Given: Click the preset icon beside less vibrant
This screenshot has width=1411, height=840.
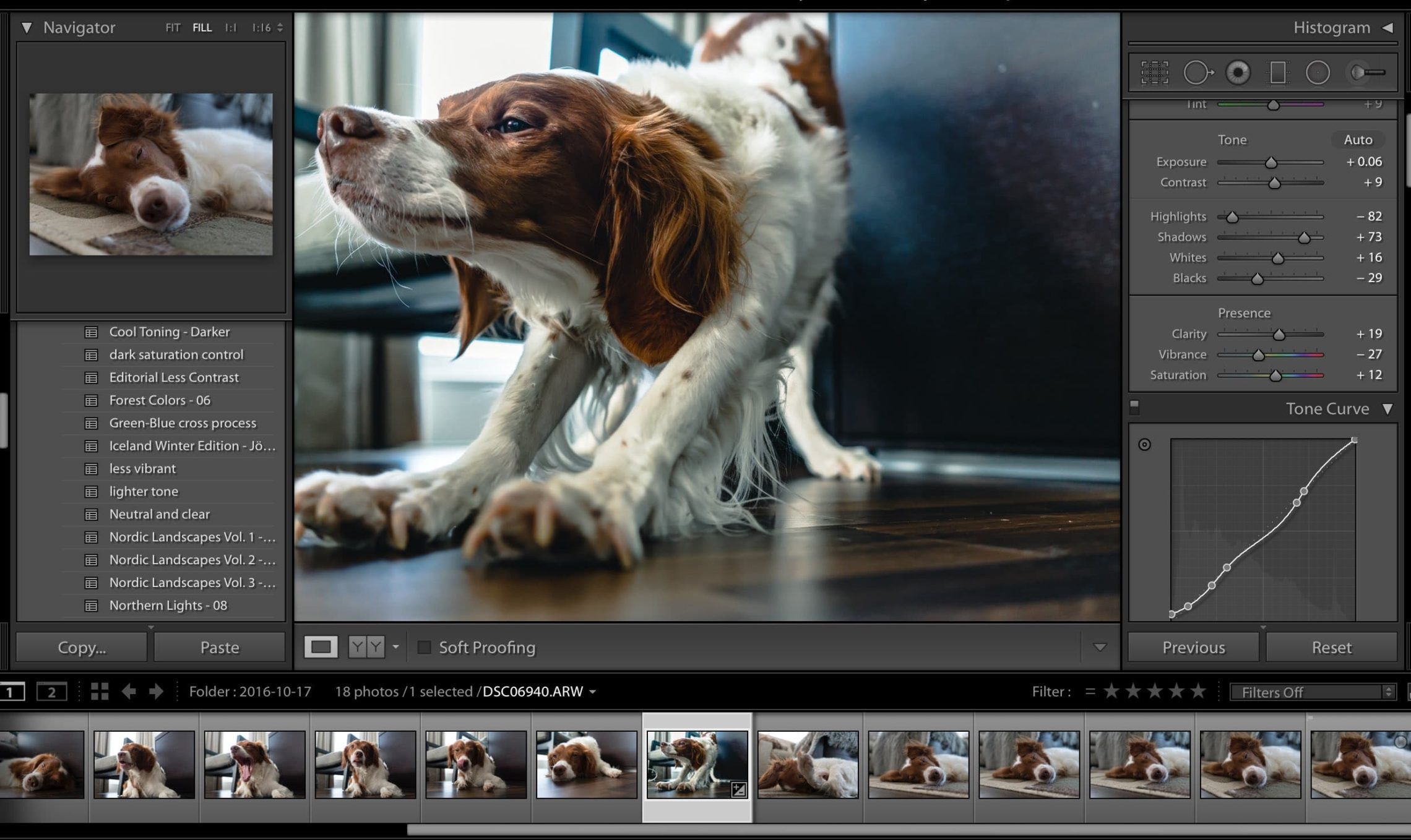Looking at the screenshot, I should point(91,469).
